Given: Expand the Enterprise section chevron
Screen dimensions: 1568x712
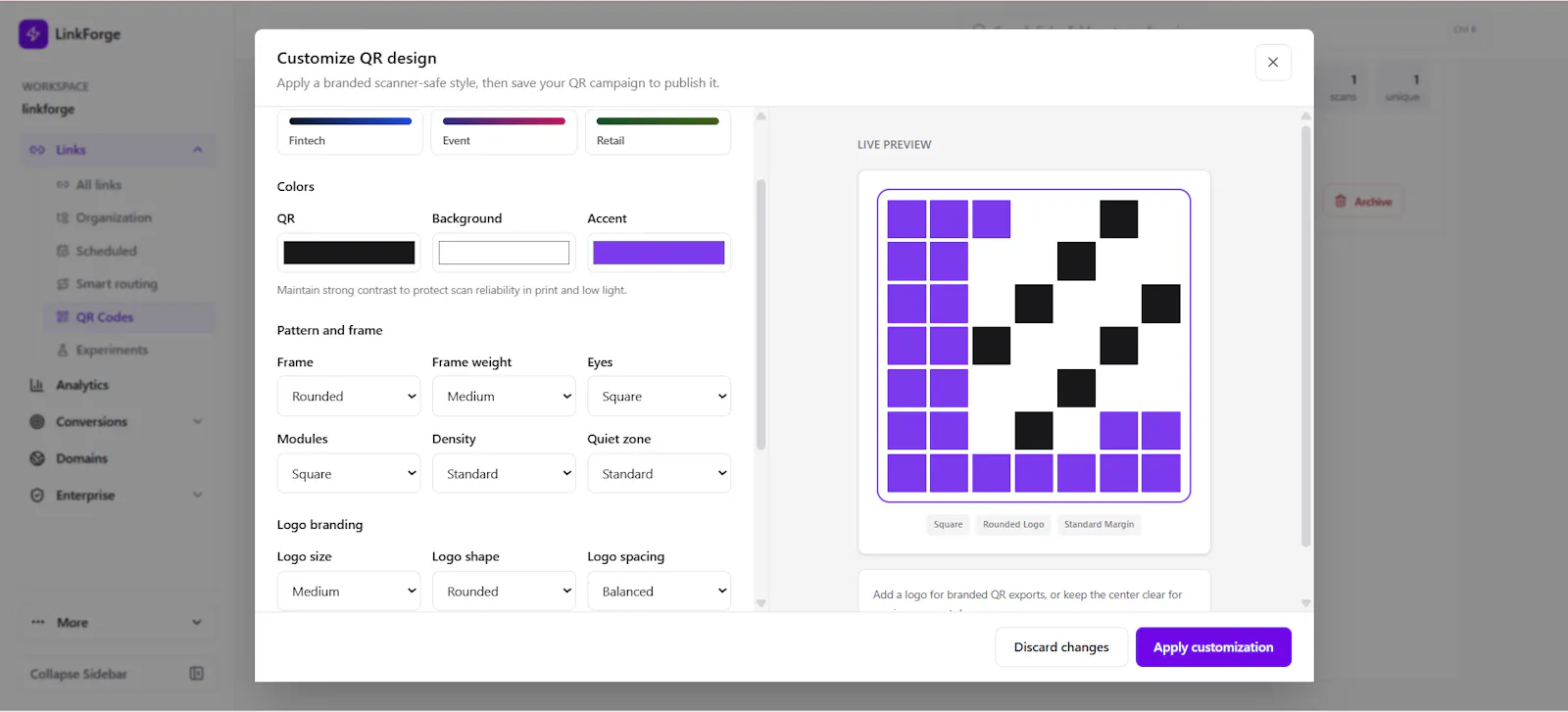Looking at the screenshot, I should (x=198, y=495).
